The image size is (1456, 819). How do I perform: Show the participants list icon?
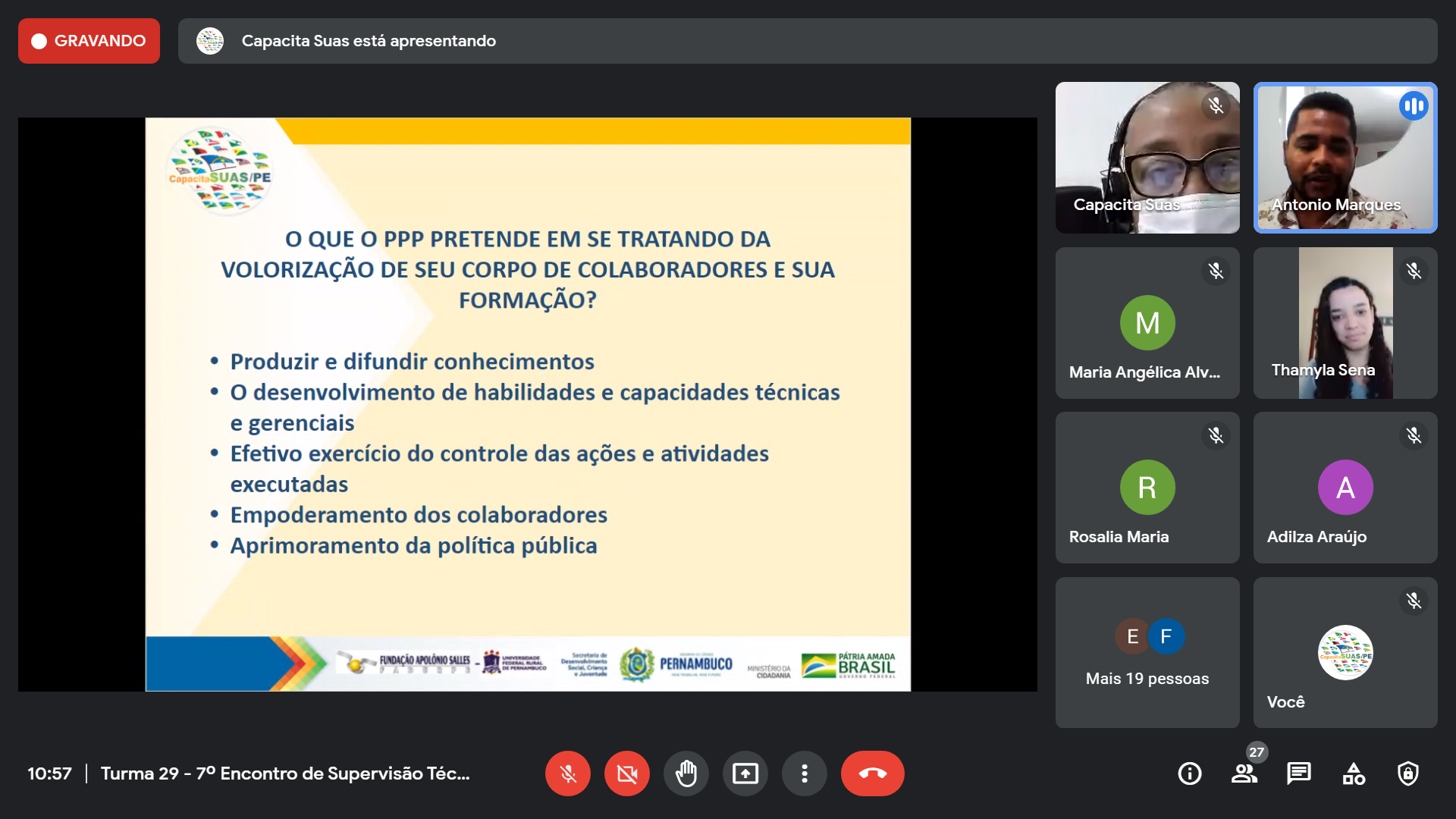coord(1244,773)
